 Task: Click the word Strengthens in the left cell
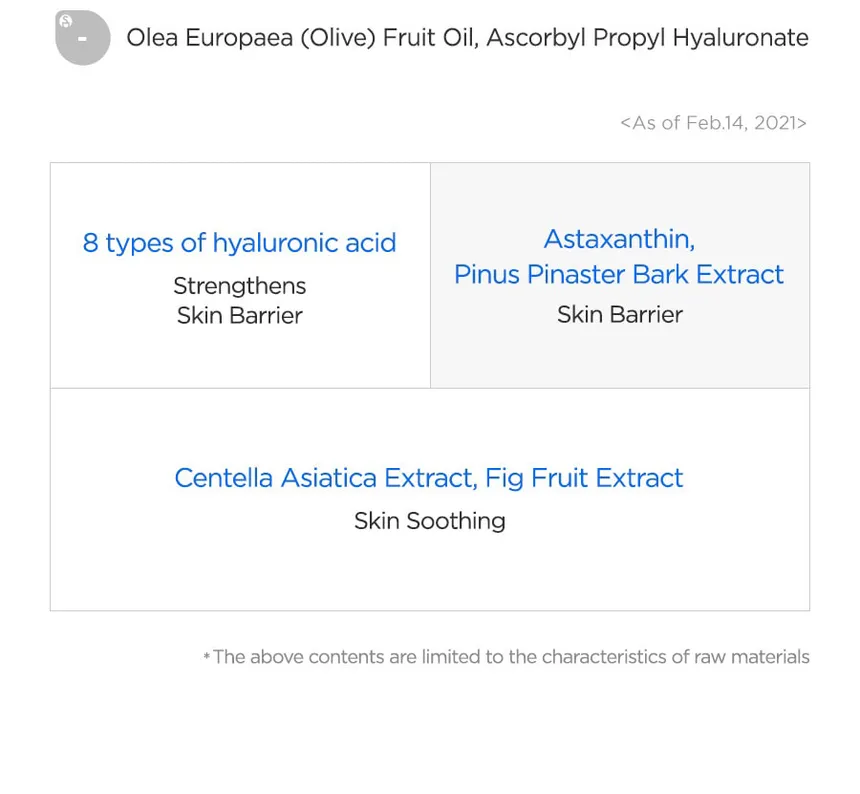tap(239, 286)
